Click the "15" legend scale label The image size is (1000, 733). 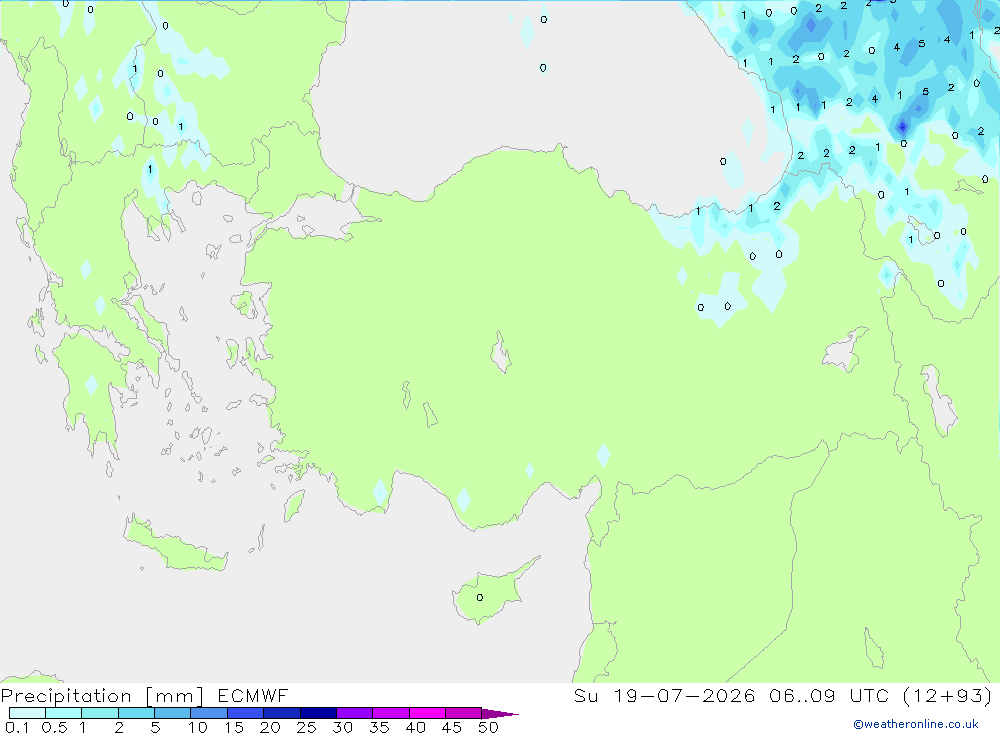coord(234,727)
